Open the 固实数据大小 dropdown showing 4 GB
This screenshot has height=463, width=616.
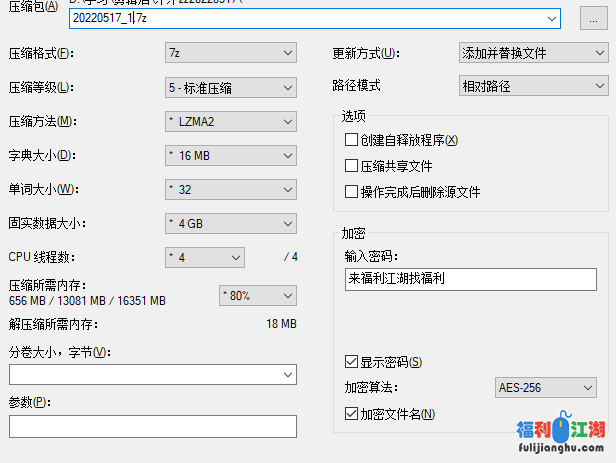230,224
